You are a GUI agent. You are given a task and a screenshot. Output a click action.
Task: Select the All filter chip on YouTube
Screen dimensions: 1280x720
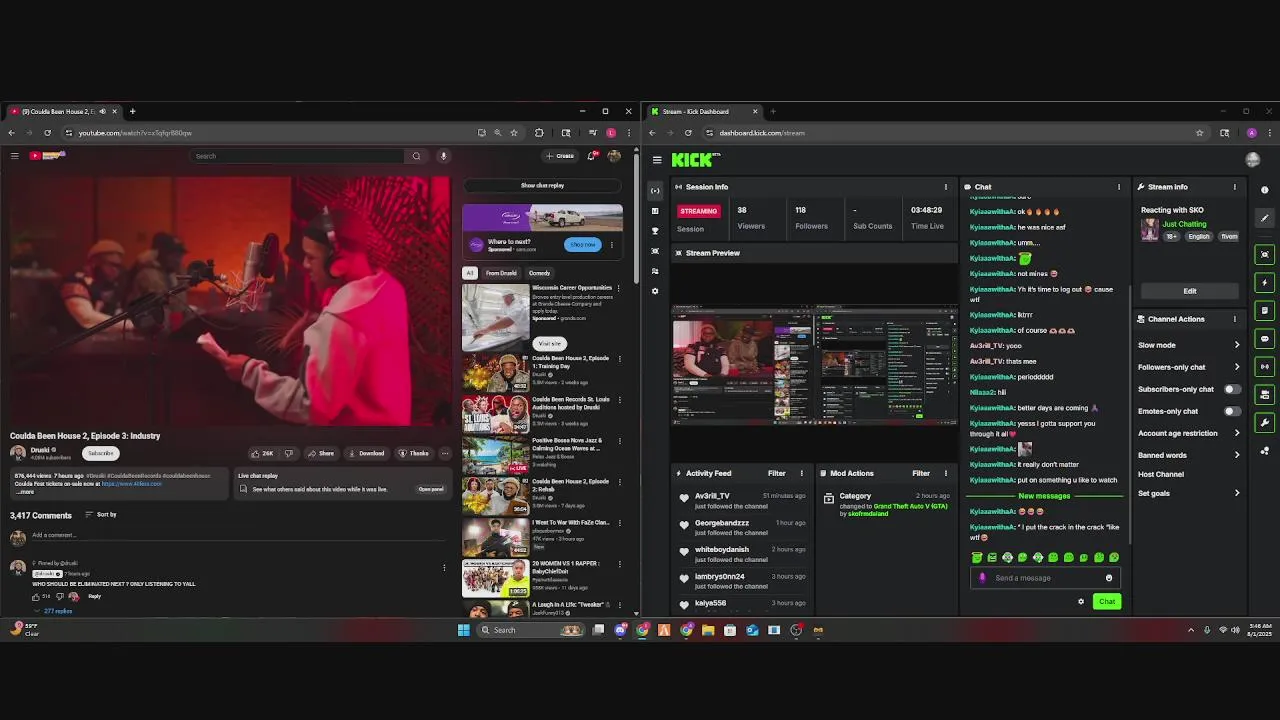tap(469, 273)
